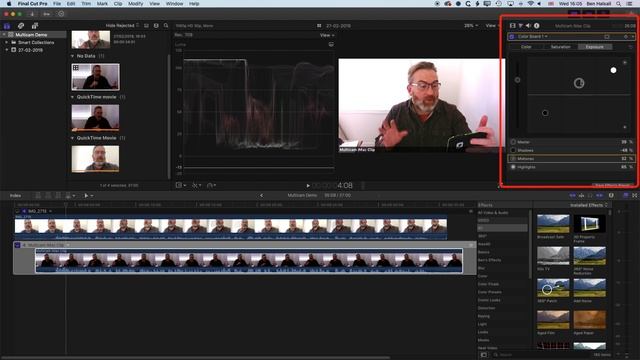Open the Effects browser icon
Viewport: 640px width, 360px height.
626,196
